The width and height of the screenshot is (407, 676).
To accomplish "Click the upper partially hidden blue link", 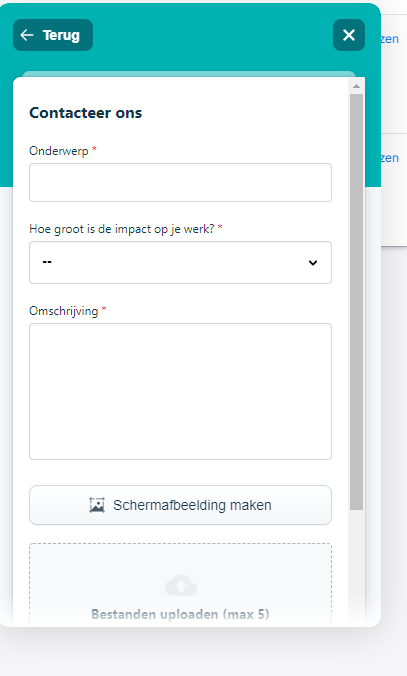I will point(389,39).
